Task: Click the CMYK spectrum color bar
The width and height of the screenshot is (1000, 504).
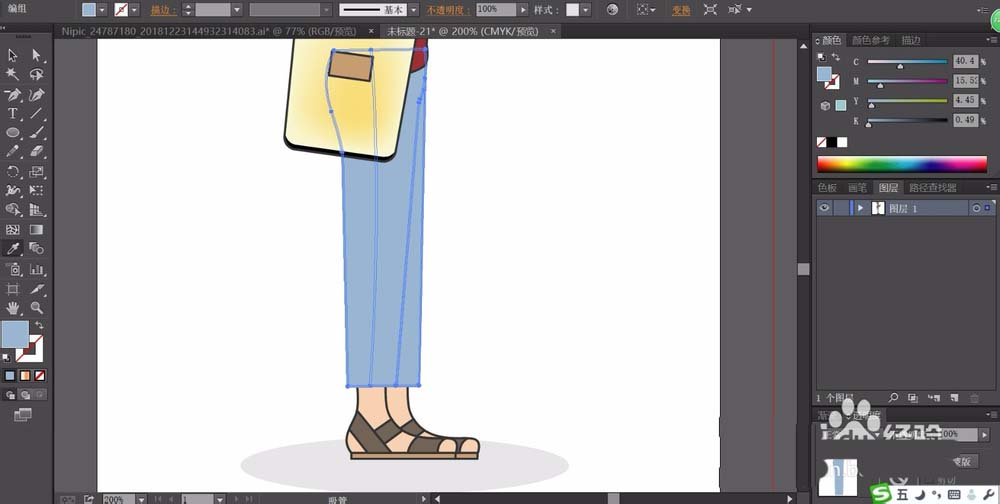Action: pyautogui.click(x=902, y=163)
